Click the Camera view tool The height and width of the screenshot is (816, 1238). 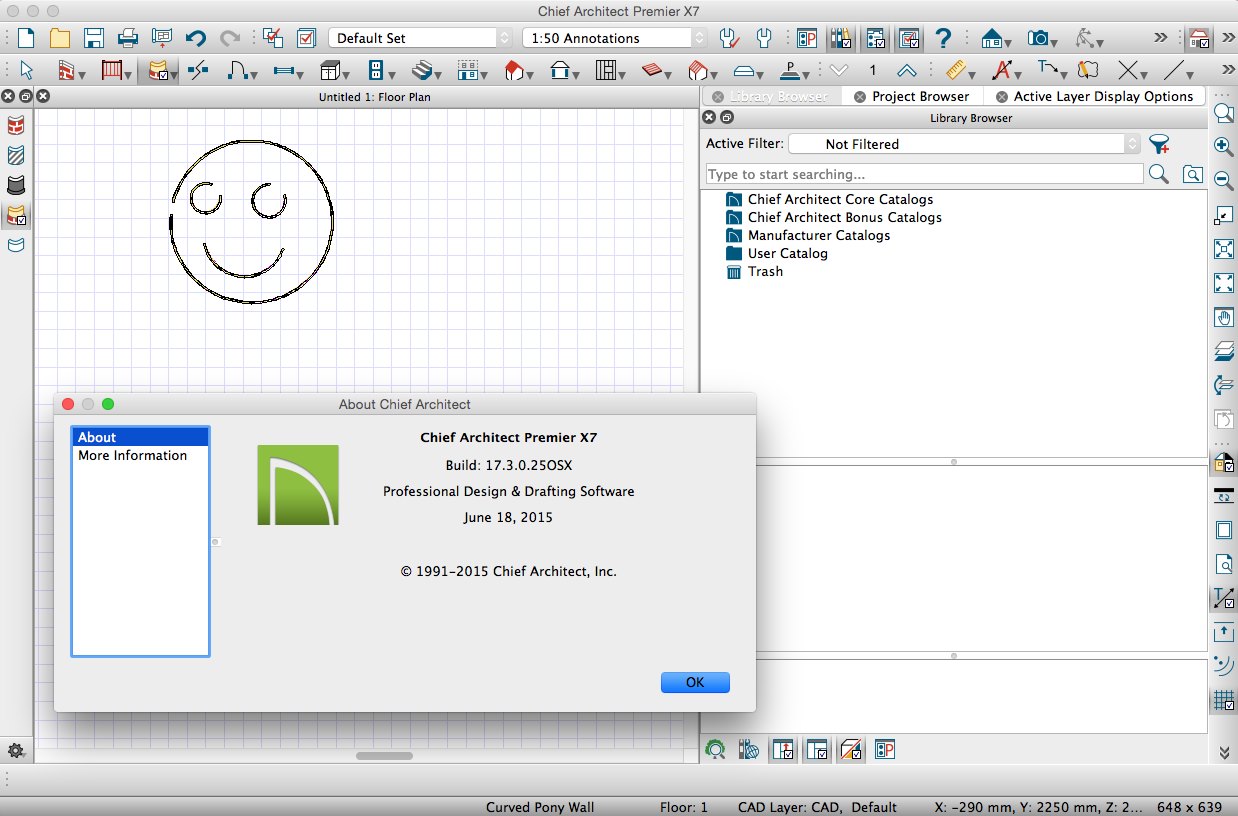1039,38
